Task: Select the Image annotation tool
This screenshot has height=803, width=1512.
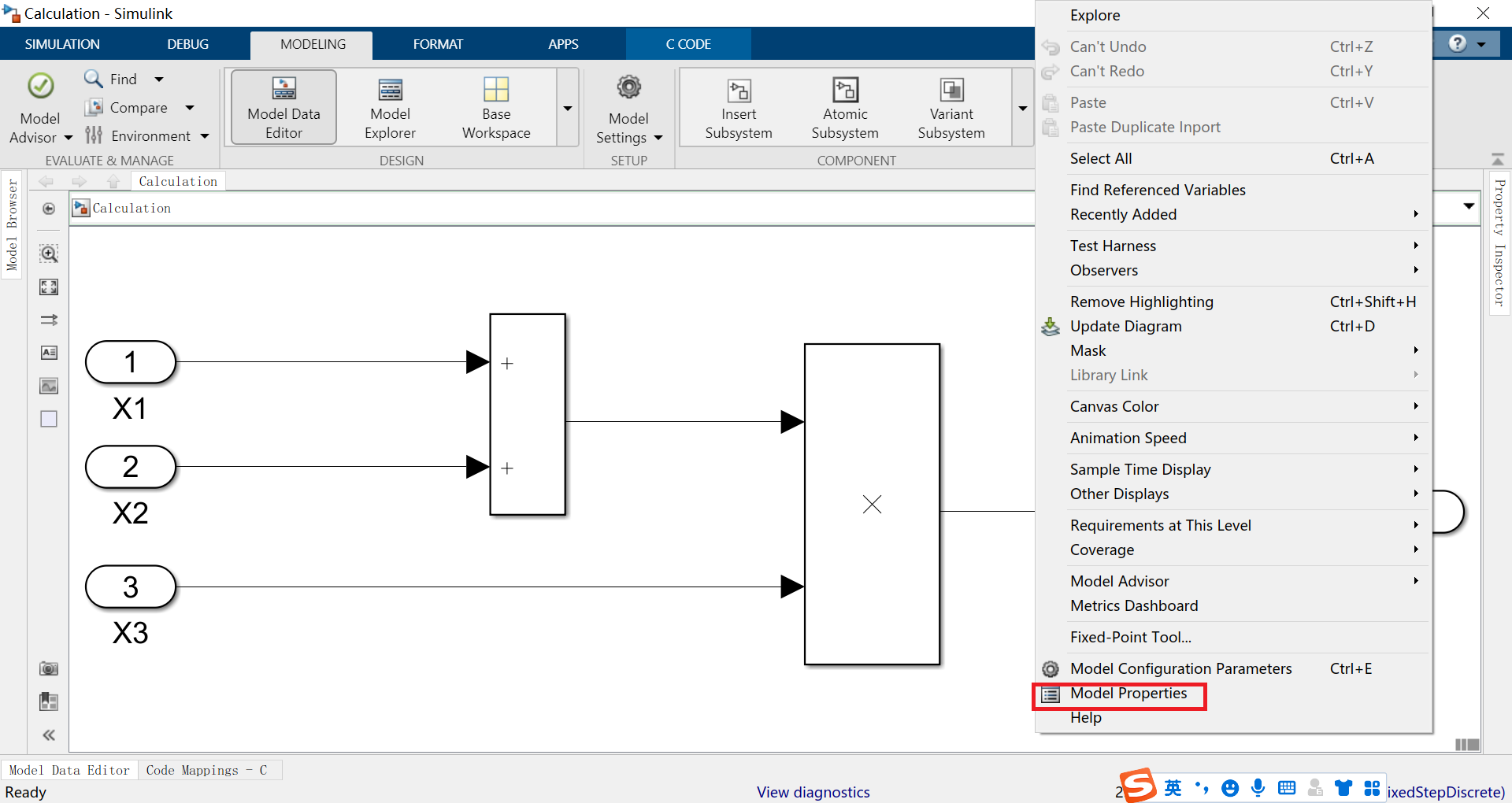Action: (x=49, y=386)
